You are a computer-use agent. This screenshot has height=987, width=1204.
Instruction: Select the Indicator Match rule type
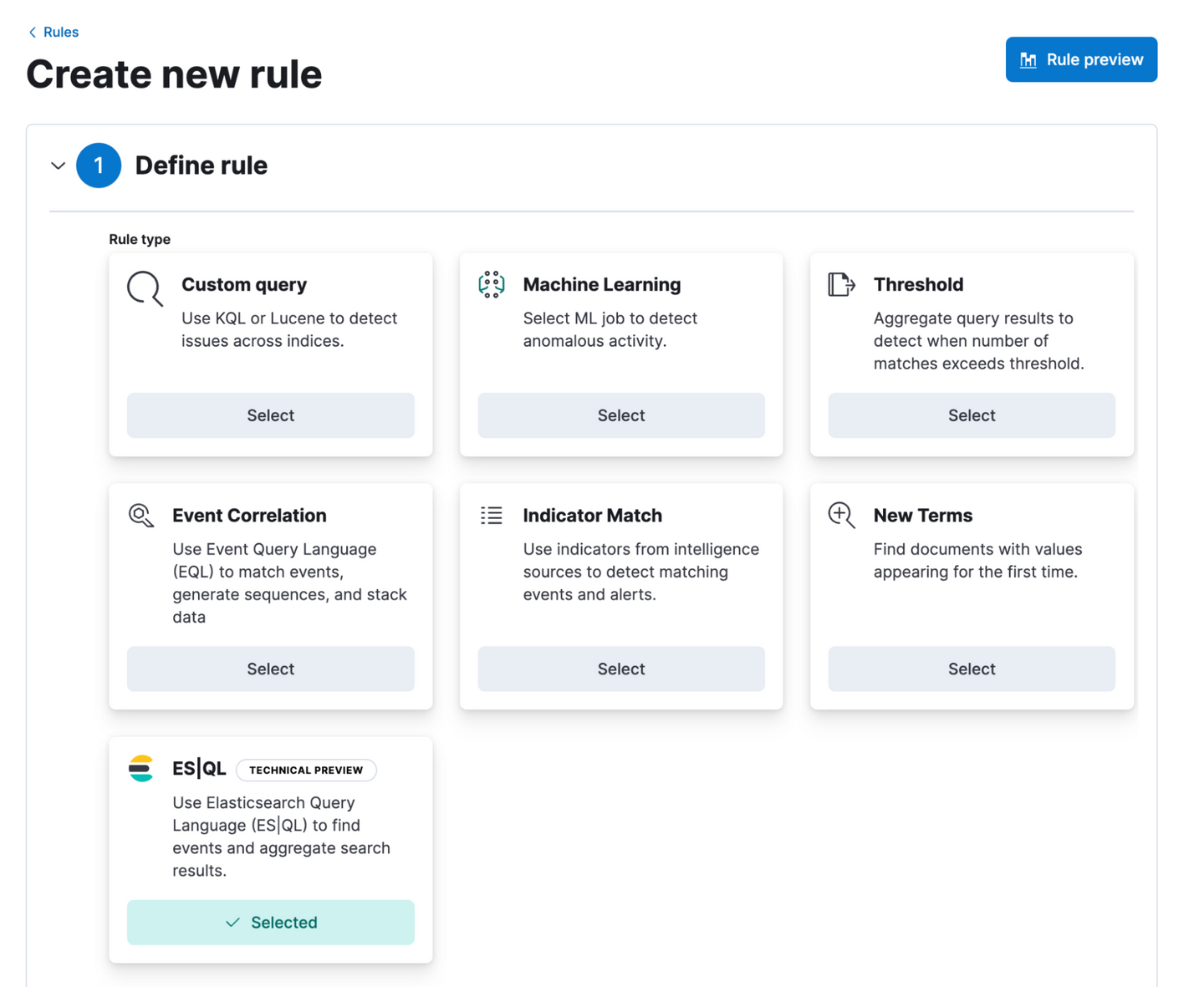tap(620, 669)
